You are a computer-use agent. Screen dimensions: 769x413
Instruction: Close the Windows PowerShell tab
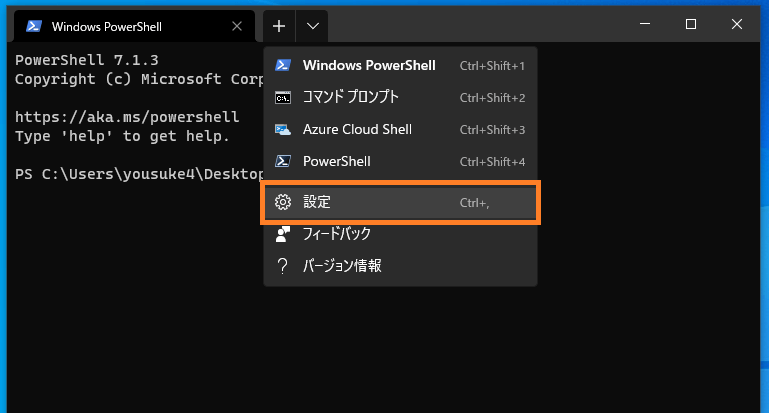tap(237, 26)
